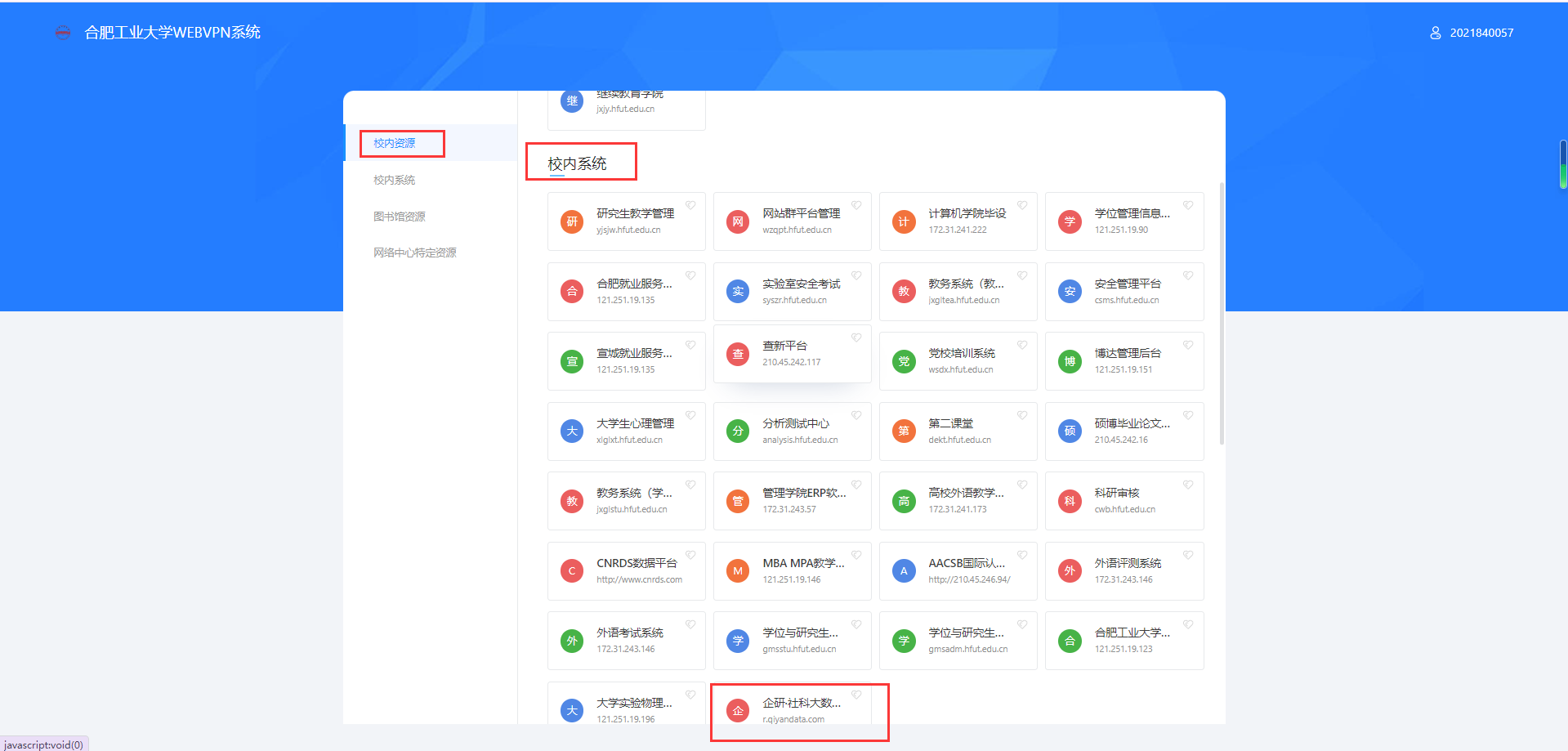Image resolution: width=1568 pixels, height=751 pixels.
Task: Toggle the favorite heart on 查新平台 card
Action: coord(856,338)
